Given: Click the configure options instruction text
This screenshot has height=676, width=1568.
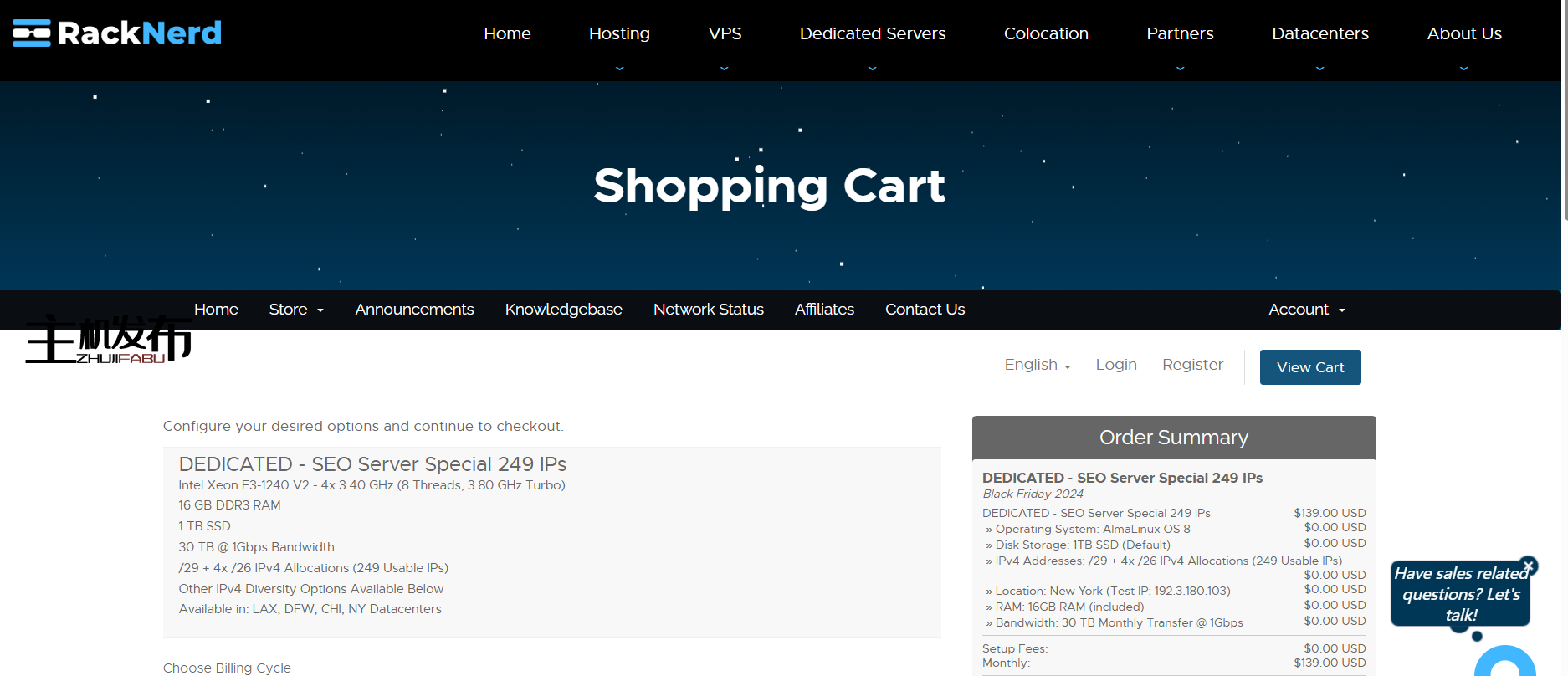Looking at the screenshot, I should pyautogui.click(x=363, y=426).
